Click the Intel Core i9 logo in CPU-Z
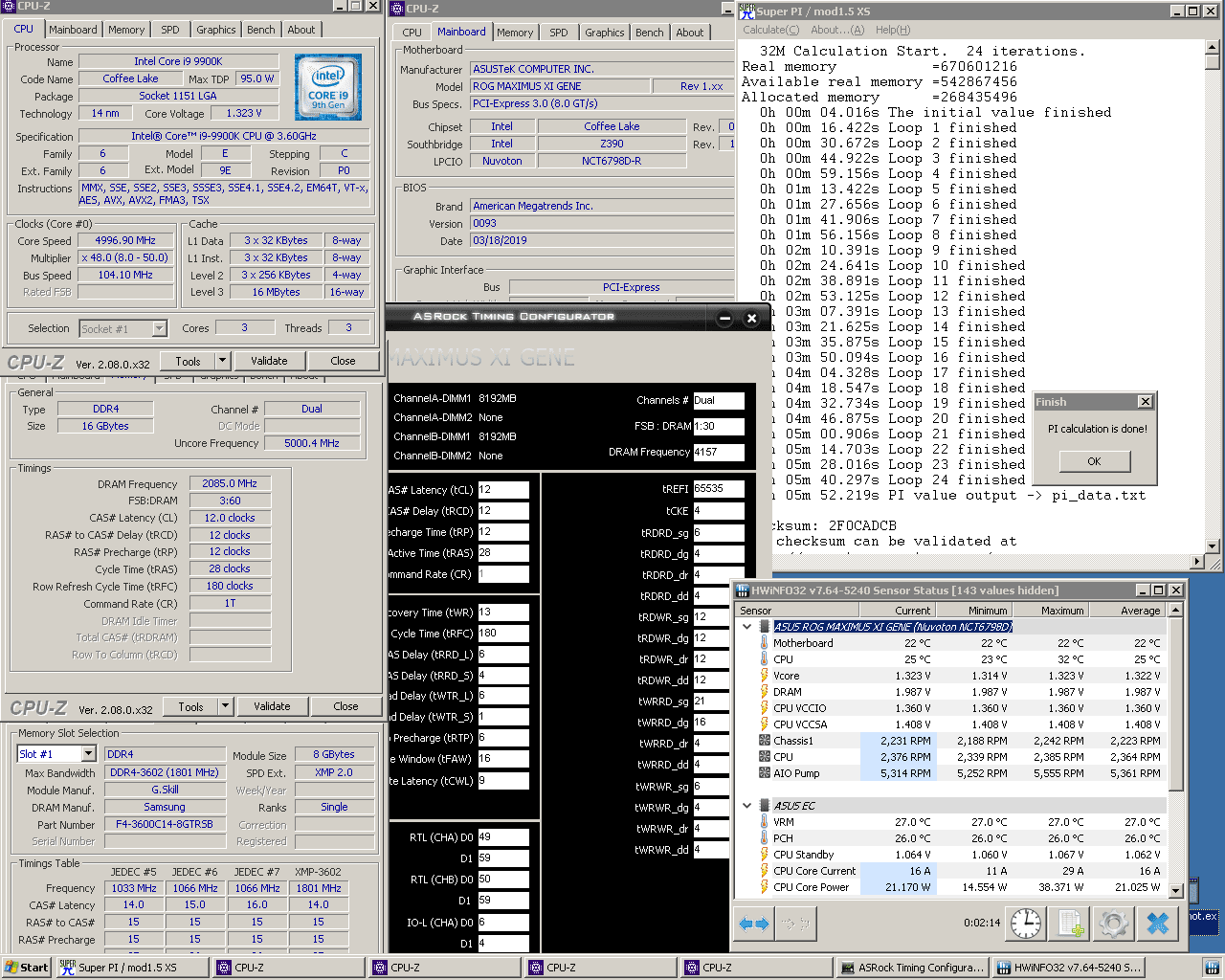Screen dimensions: 1225x980 [328, 87]
